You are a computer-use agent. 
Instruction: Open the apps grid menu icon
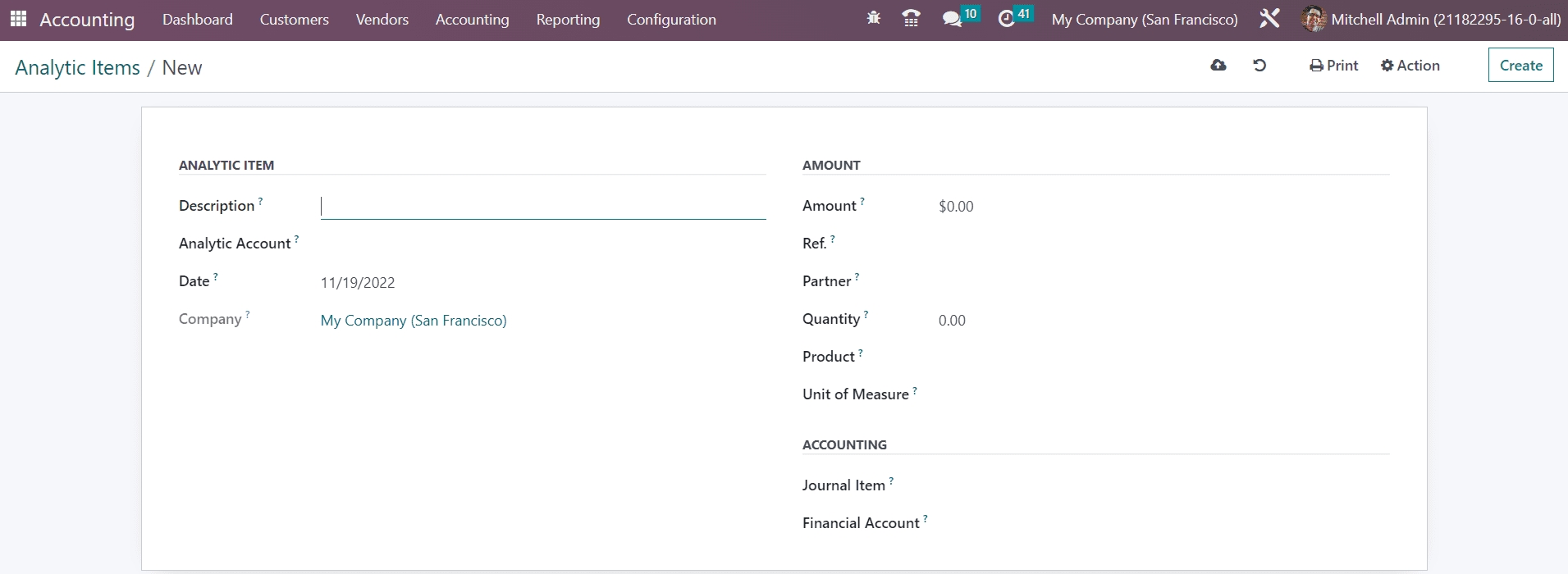18,19
